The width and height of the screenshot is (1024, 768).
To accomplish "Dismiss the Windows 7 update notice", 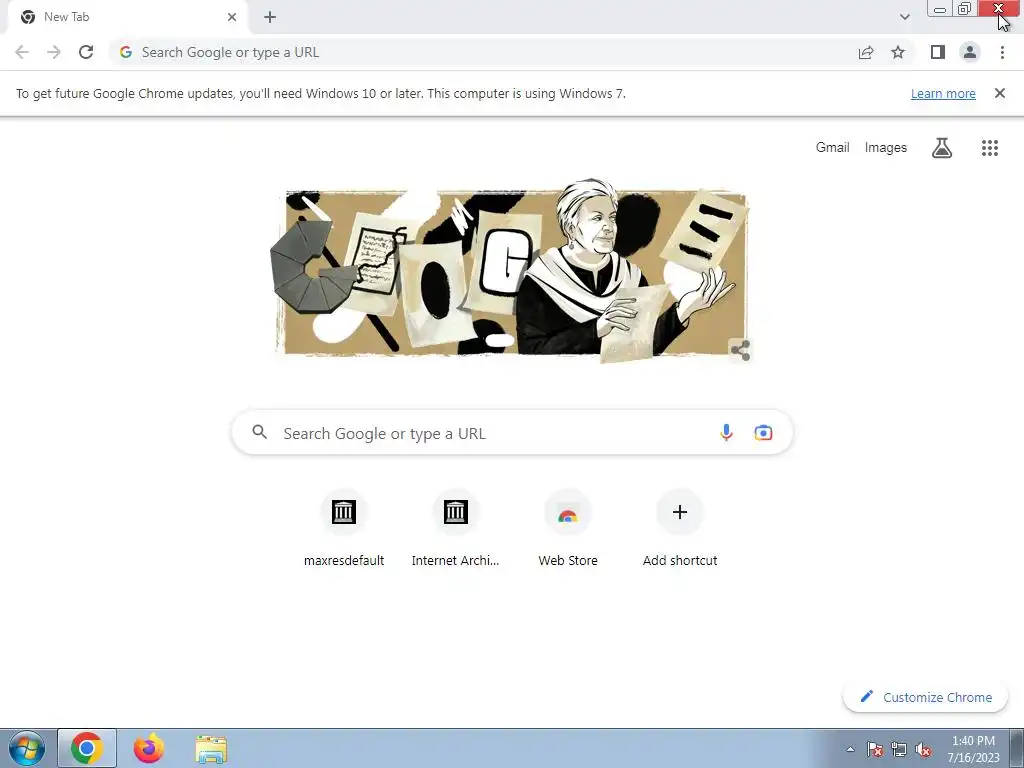I will pos(999,93).
